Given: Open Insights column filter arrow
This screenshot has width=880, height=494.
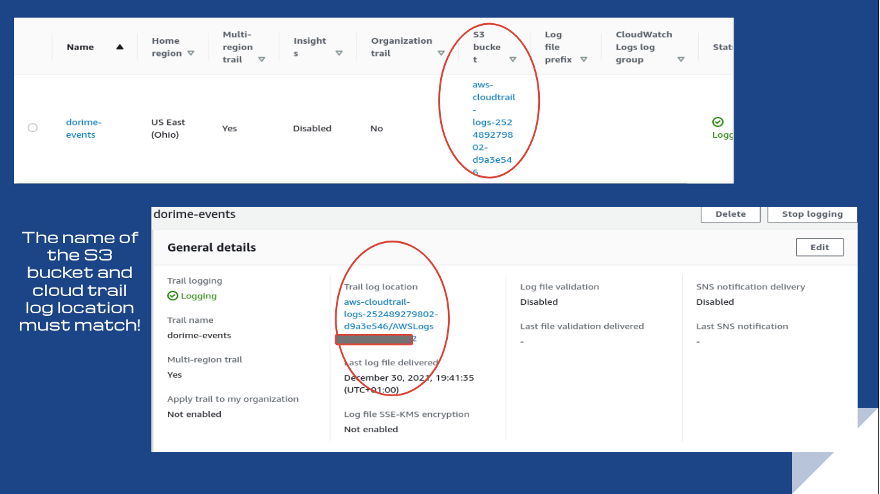Looking at the screenshot, I should [339, 53].
